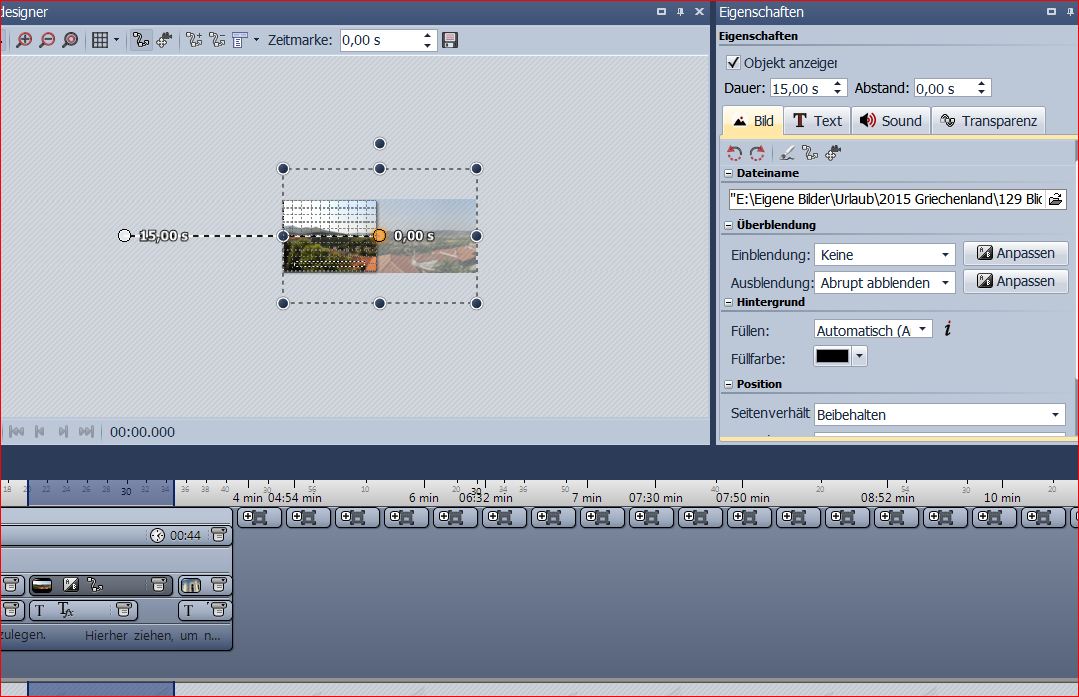Collapse the Dateiname section
Screen dimensions: 1079x697
(729, 174)
